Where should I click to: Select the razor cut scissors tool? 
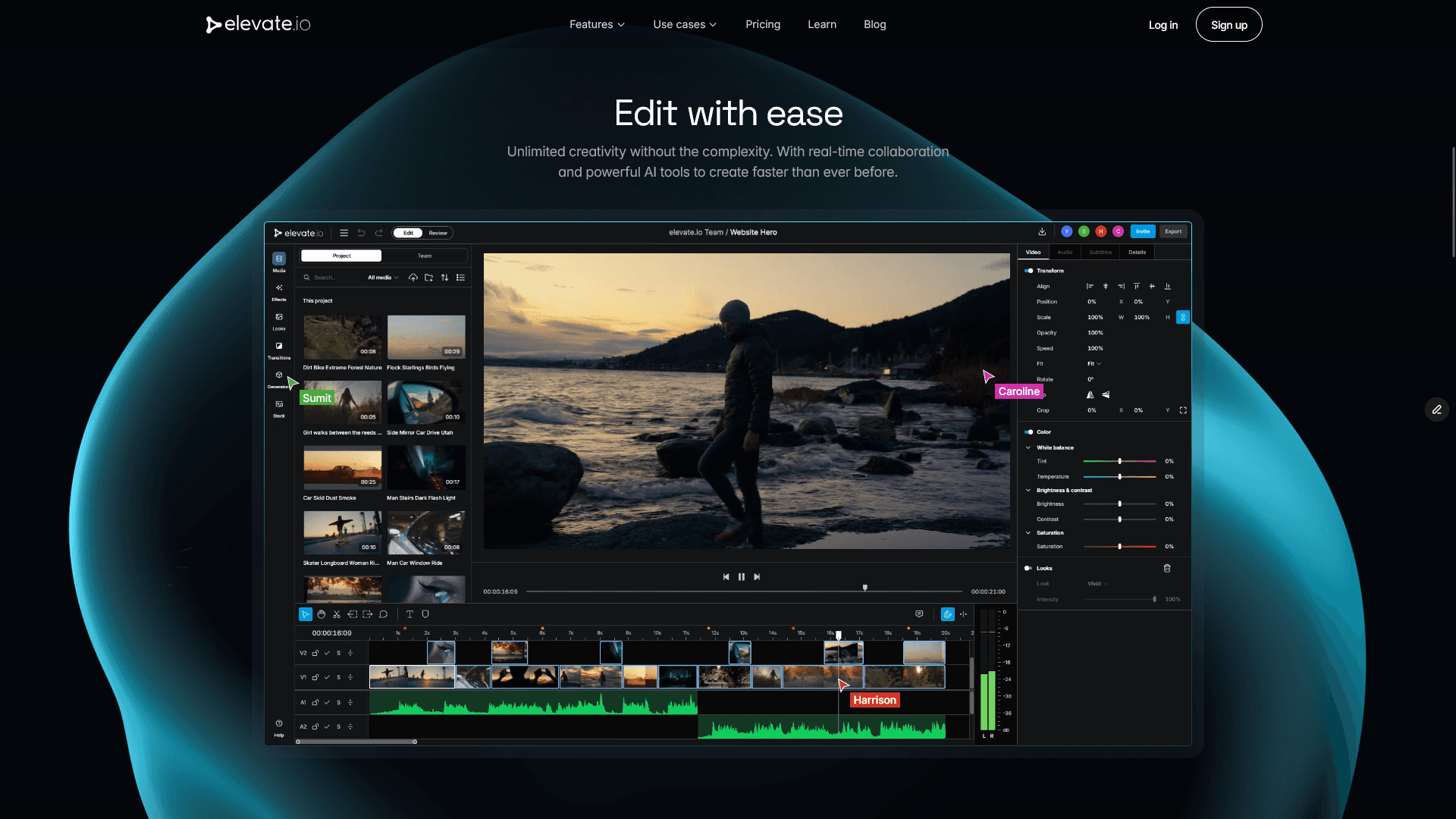pos(337,614)
